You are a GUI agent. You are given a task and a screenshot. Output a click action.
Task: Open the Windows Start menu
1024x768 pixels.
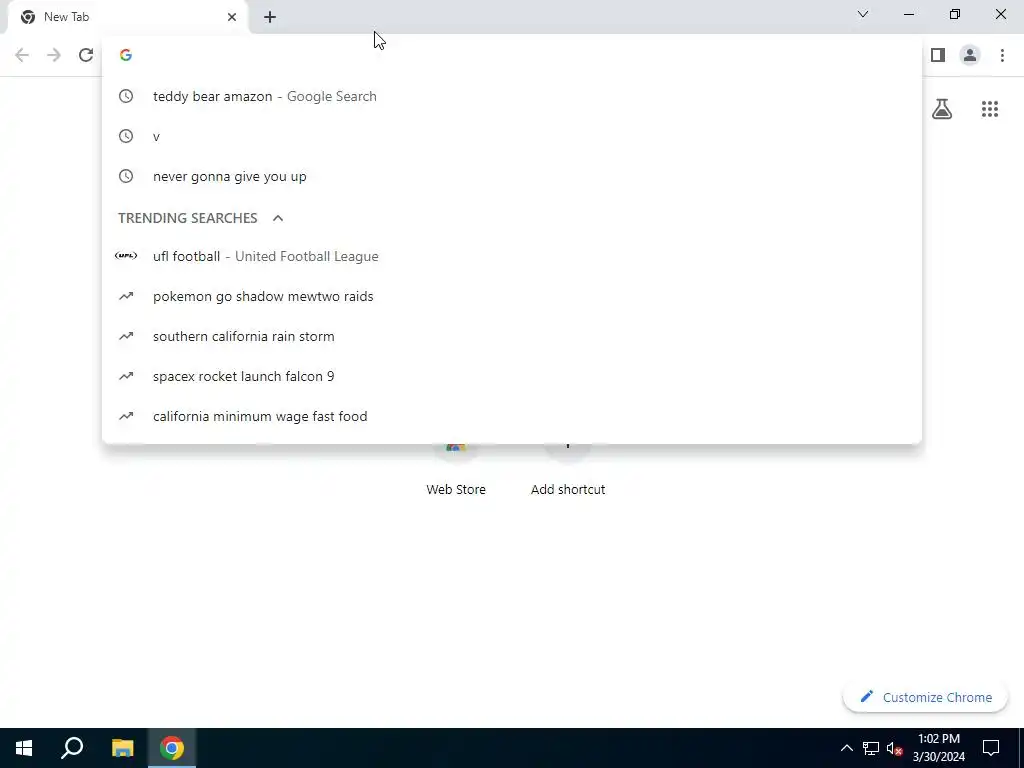click(x=24, y=748)
